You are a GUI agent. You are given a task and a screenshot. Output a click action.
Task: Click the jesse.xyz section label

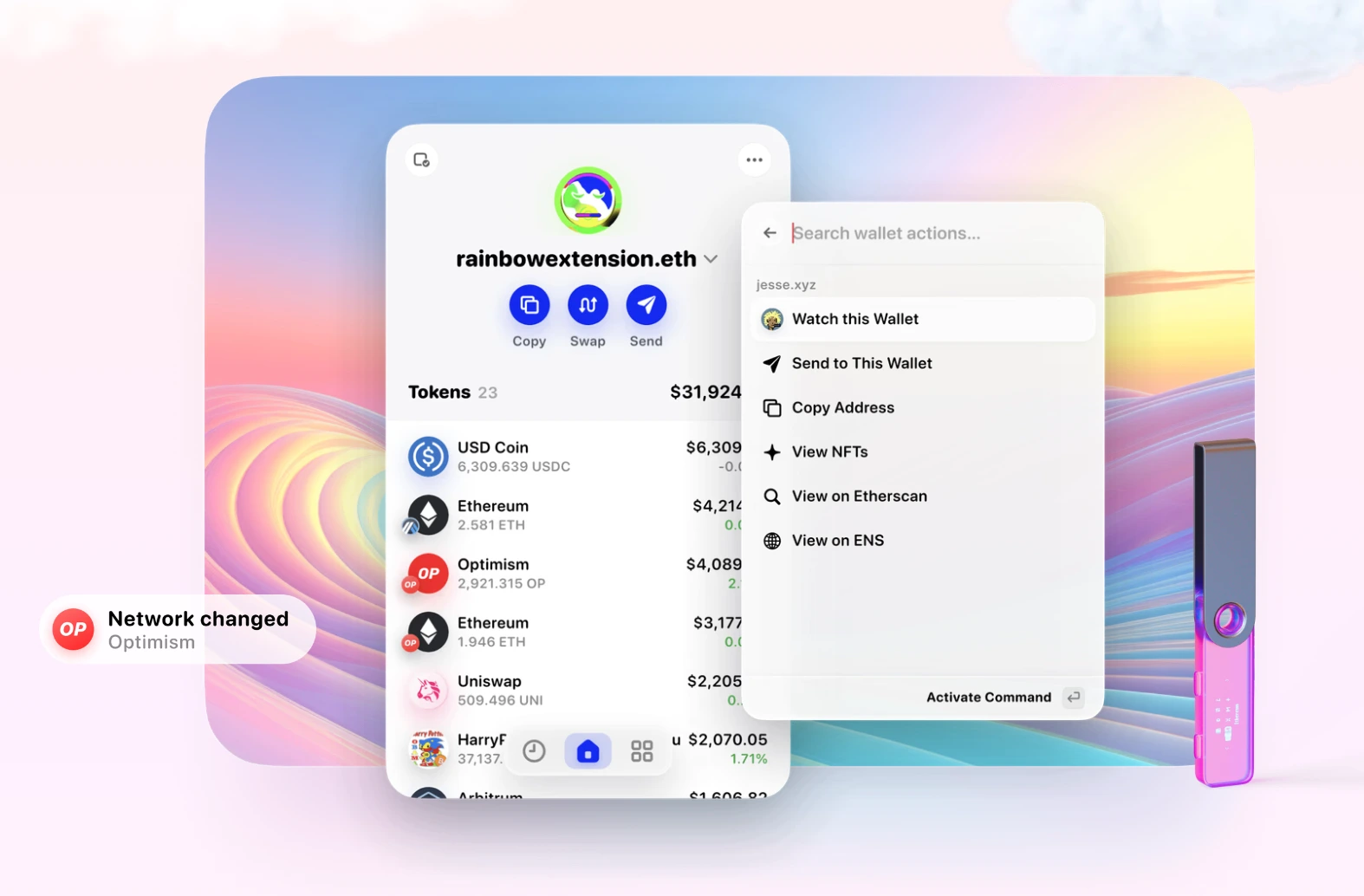coord(785,285)
